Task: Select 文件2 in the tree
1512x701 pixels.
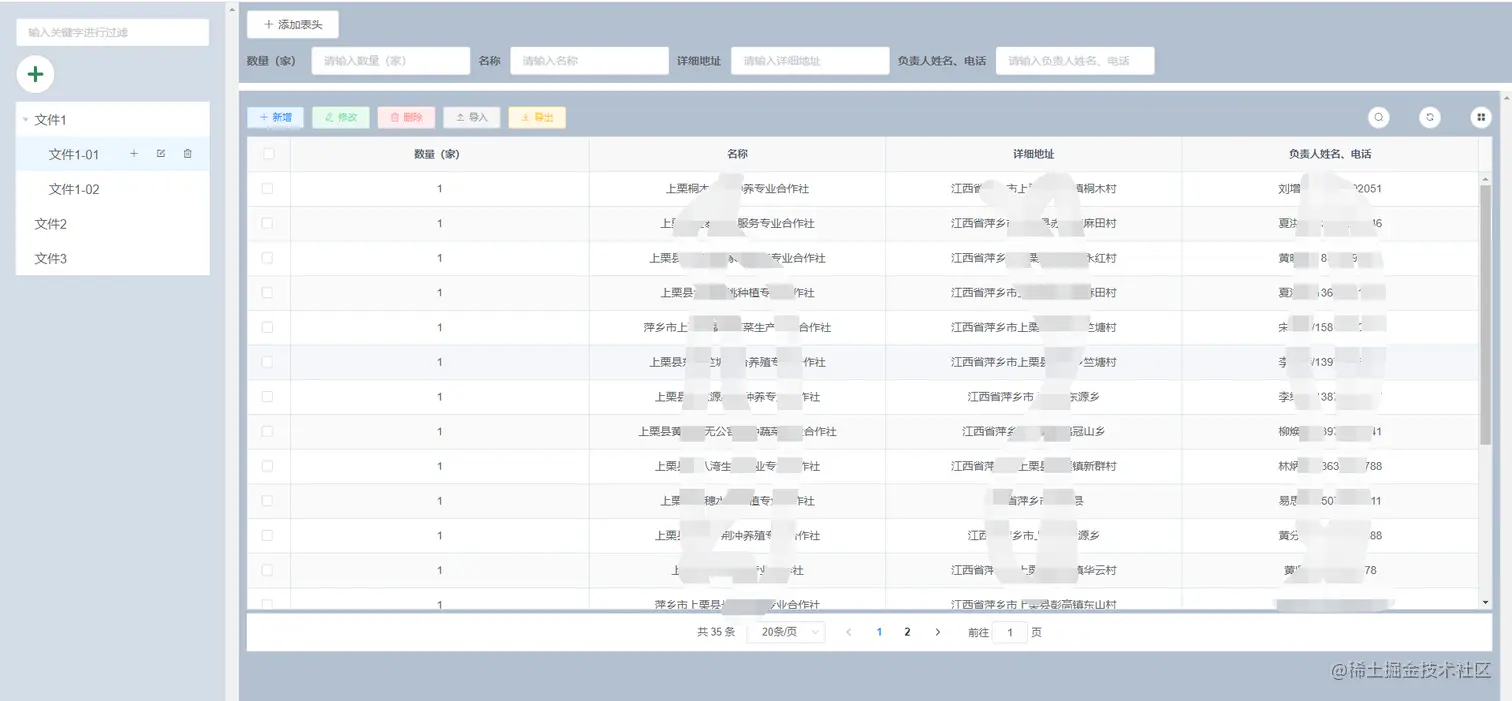Action: click(x=50, y=224)
